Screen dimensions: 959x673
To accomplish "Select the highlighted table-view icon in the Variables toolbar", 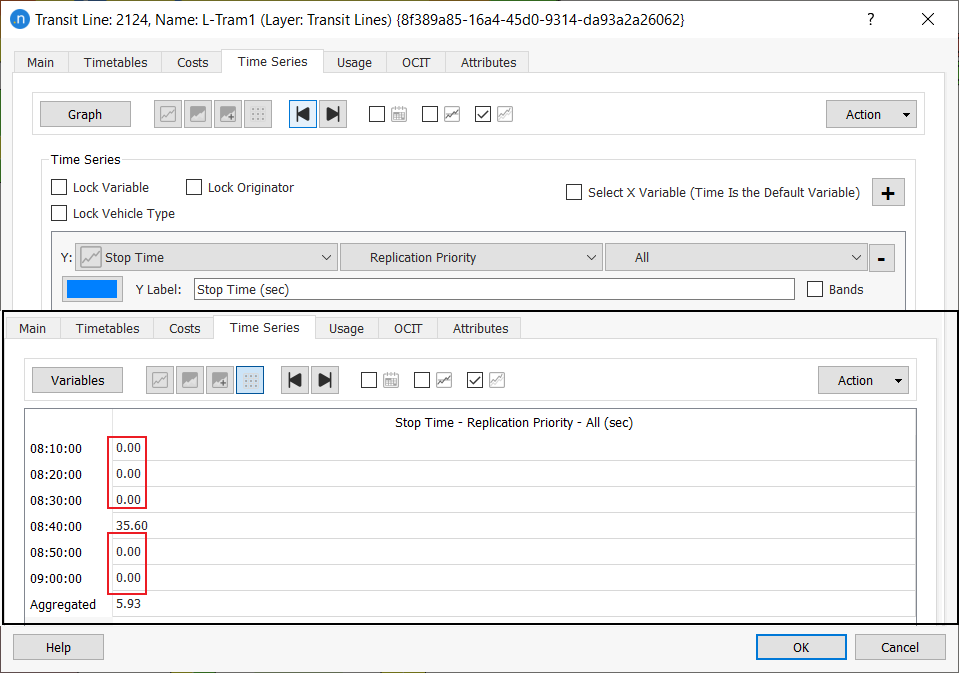I will point(250,380).
